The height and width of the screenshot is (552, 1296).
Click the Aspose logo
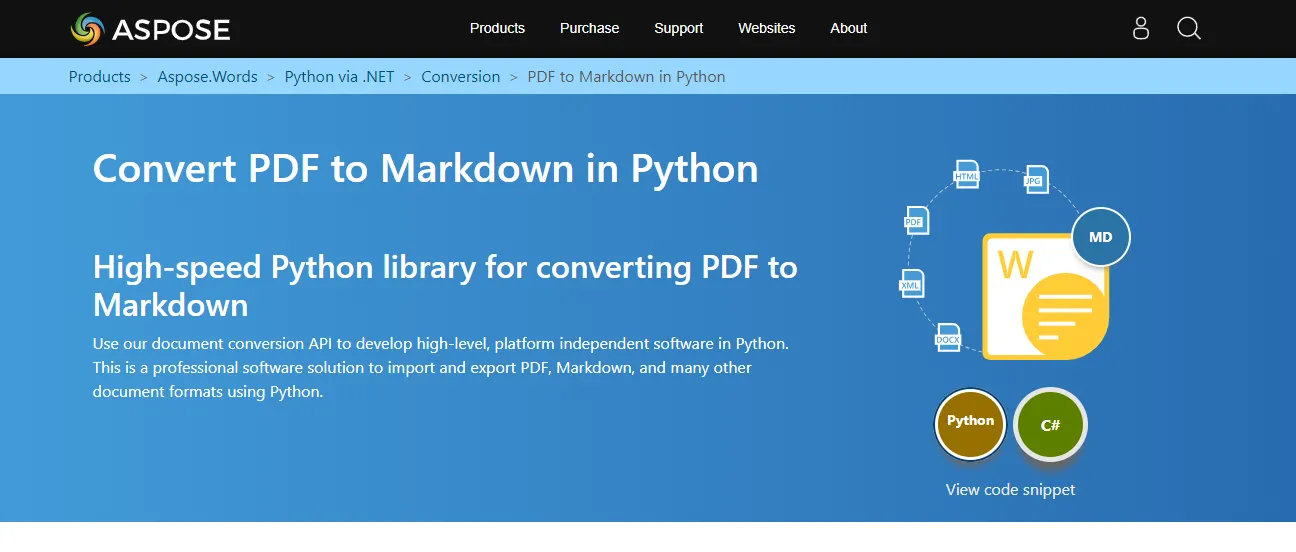pyautogui.click(x=150, y=29)
